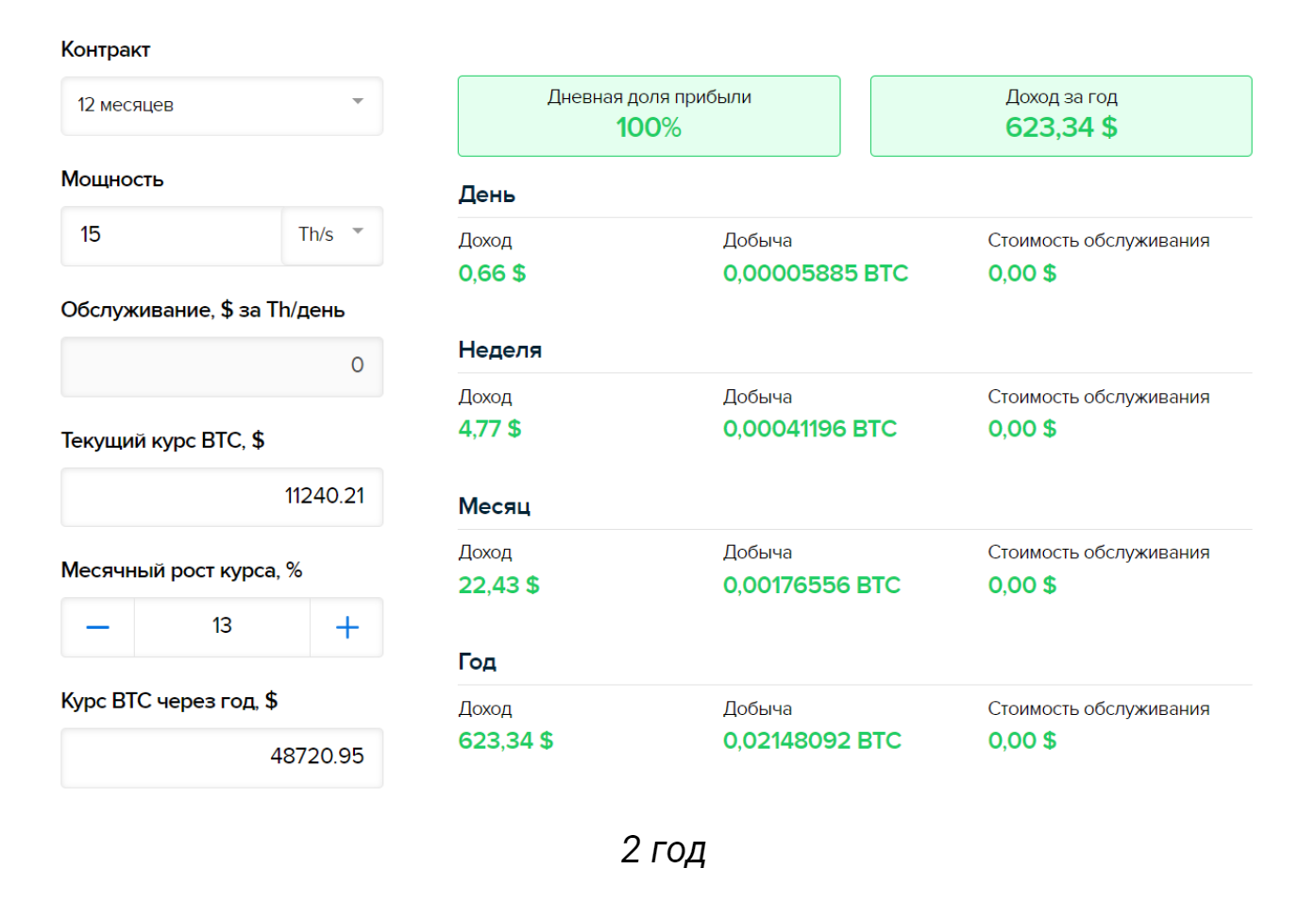The width and height of the screenshot is (1316, 903).
Task: Click the plus icon for monthly growth
Action: point(346,627)
